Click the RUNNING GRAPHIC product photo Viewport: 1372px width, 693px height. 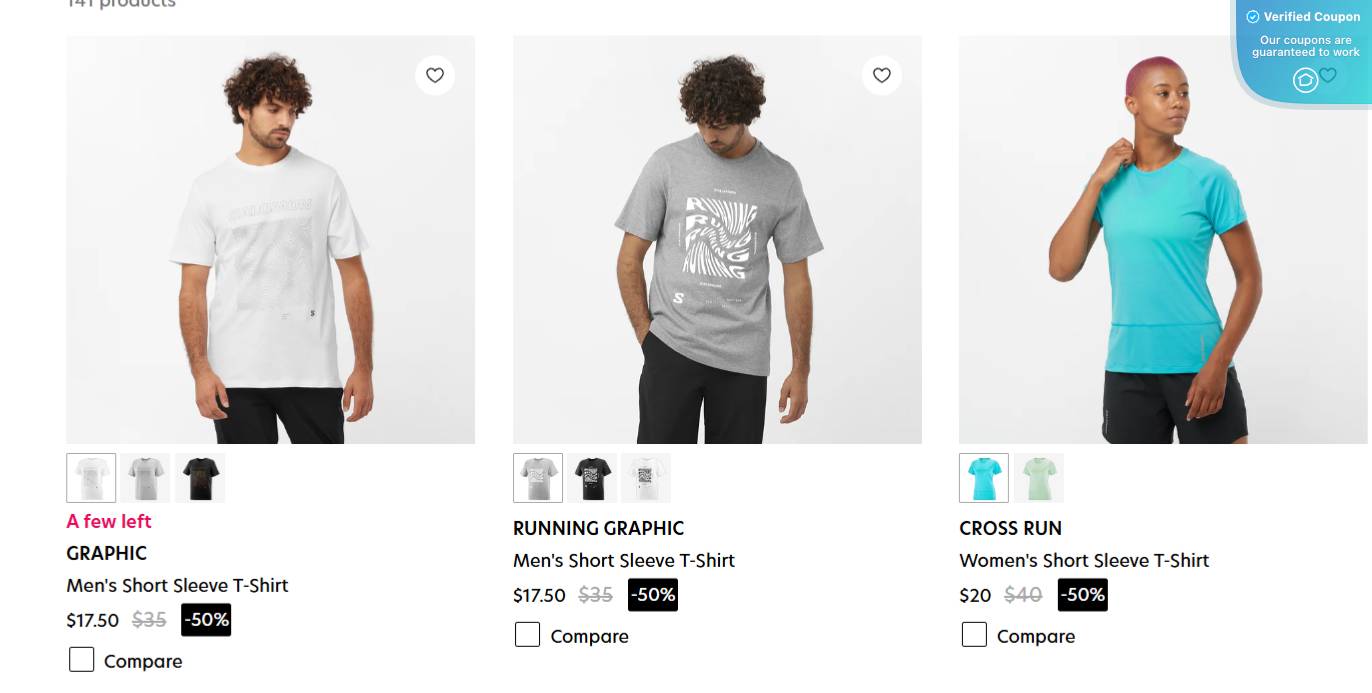(x=717, y=238)
